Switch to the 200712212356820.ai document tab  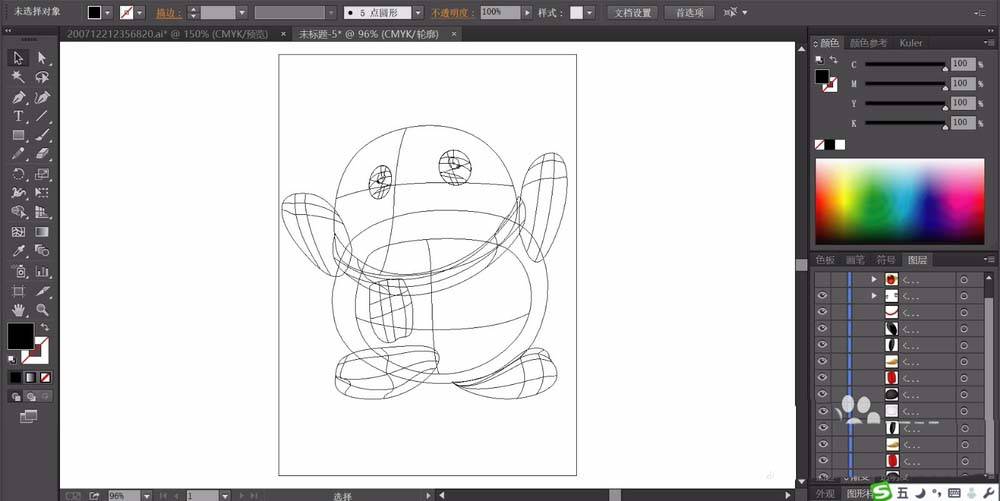click(x=168, y=34)
